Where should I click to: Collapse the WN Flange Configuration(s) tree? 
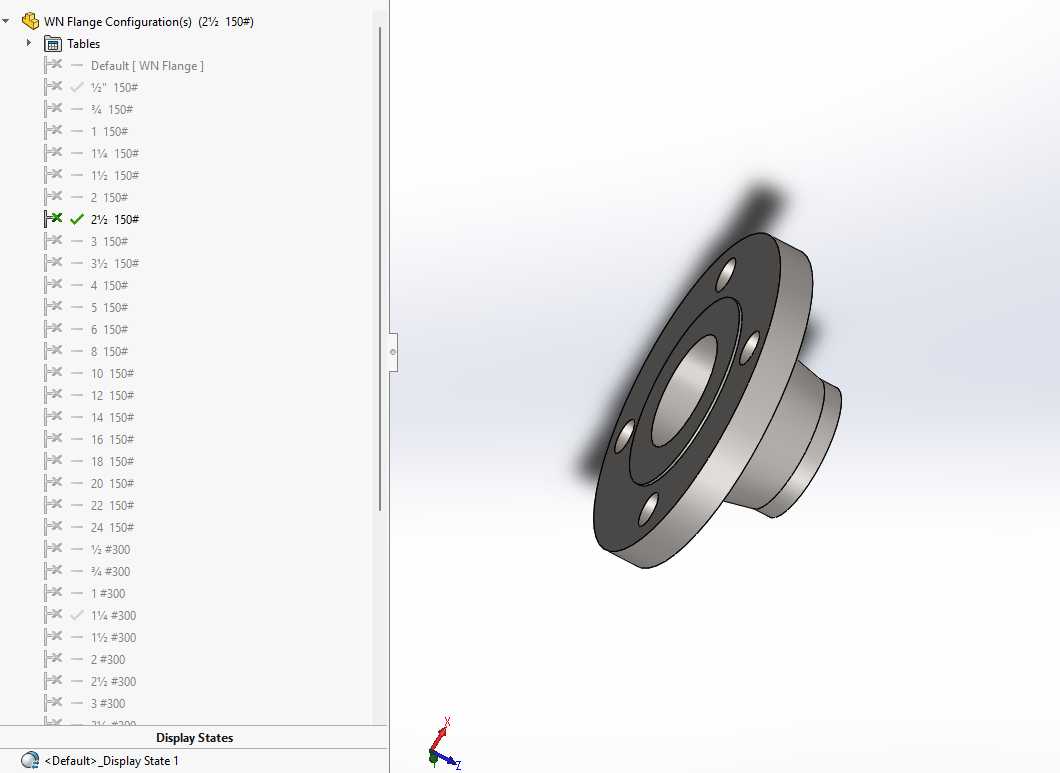[6, 22]
